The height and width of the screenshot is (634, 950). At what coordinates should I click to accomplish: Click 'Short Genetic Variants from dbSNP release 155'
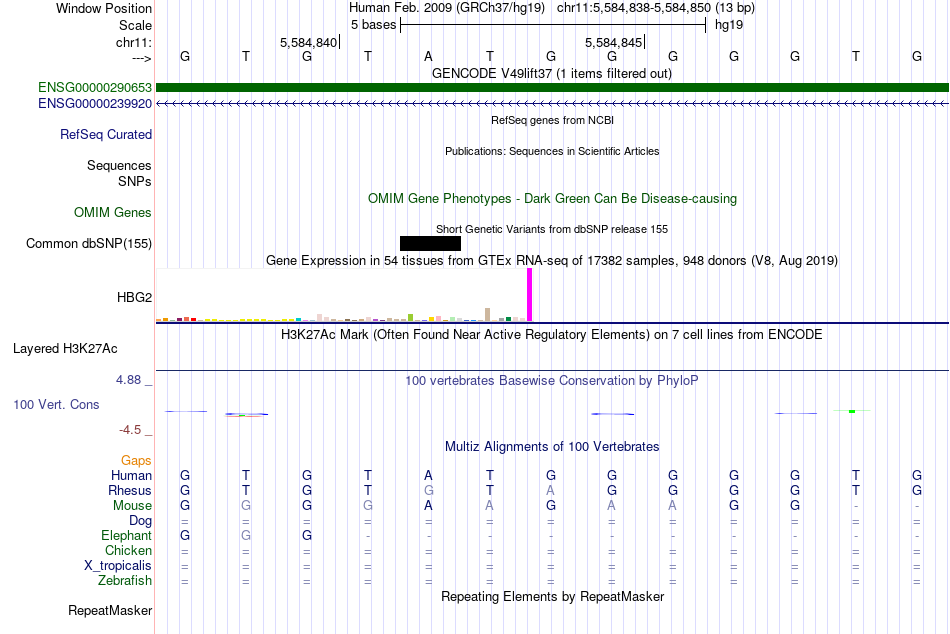pyautogui.click(x=552, y=229)
